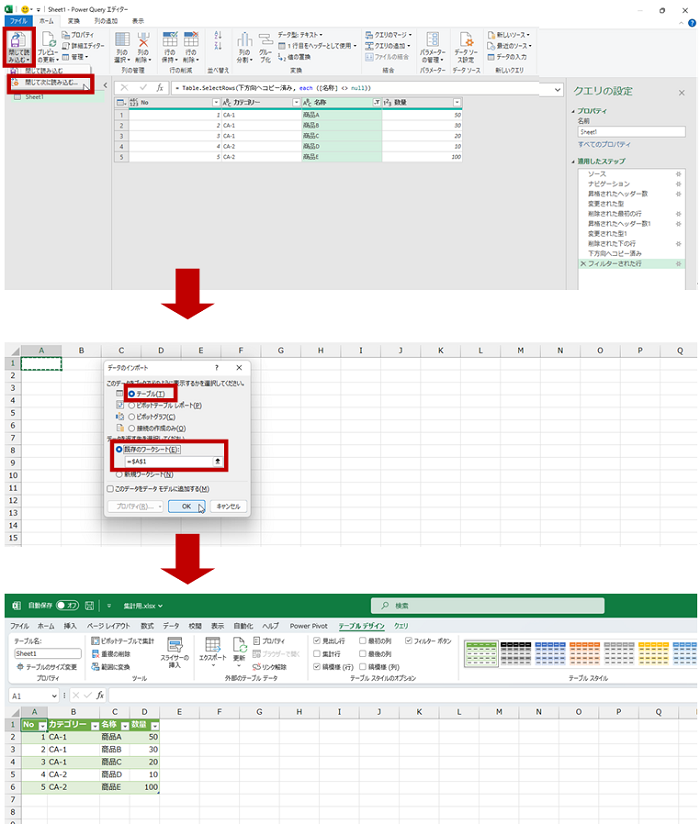Click the テーブル名 input field
The height and width of the screenshot is (824, 700).
click(47, 653)
